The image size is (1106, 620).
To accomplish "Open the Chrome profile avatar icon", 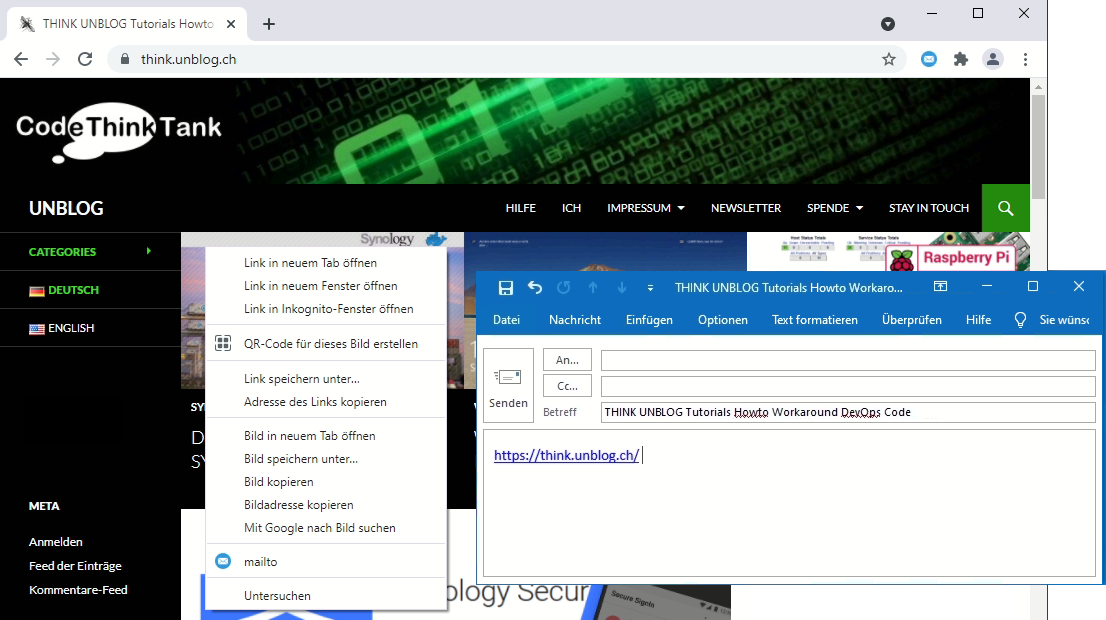I will 992,59.
